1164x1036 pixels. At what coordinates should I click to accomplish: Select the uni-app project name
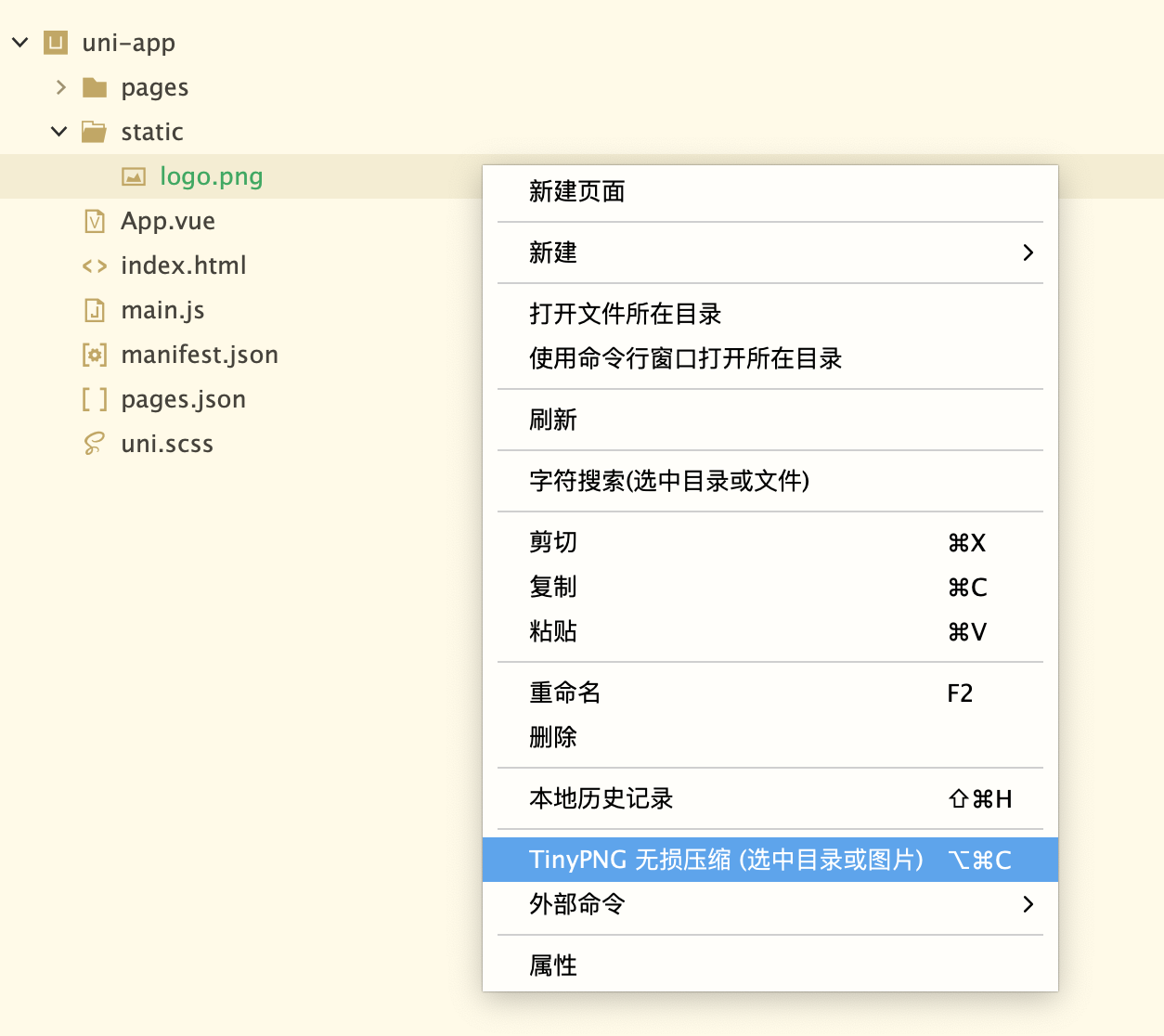coord(128,44)
